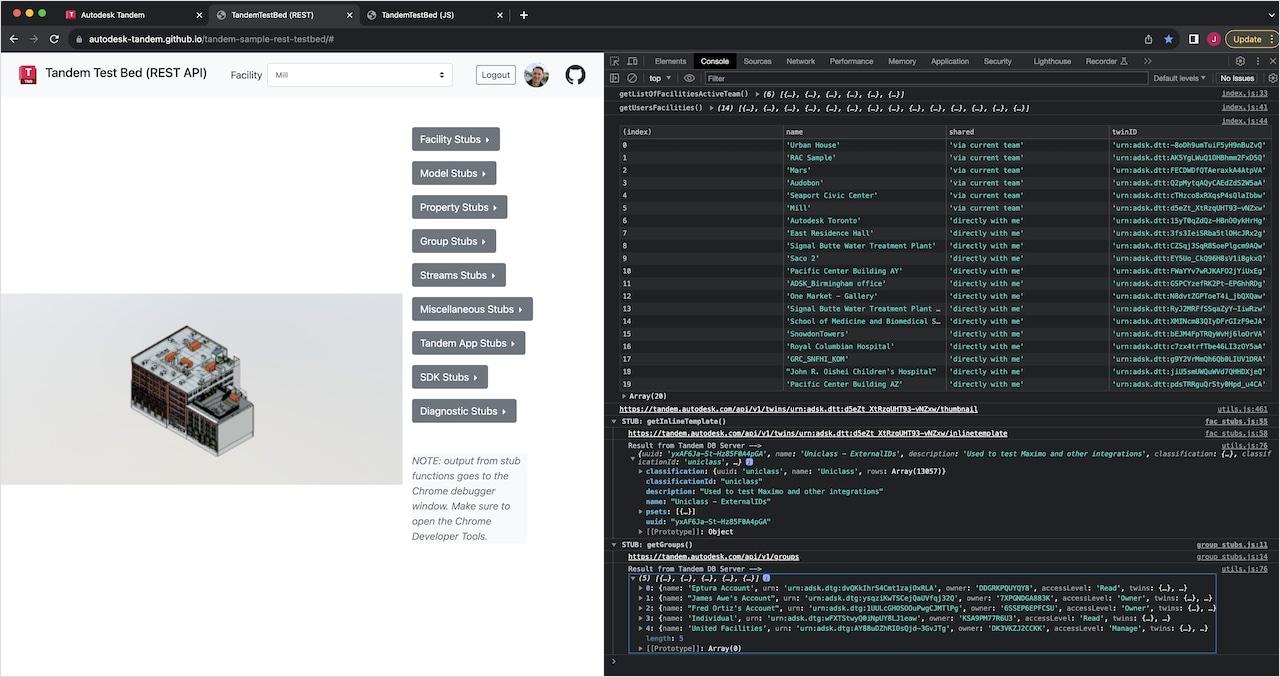Clear the console with the clear icon
This screenshot has width=1280, height=677.
(632, 78)
